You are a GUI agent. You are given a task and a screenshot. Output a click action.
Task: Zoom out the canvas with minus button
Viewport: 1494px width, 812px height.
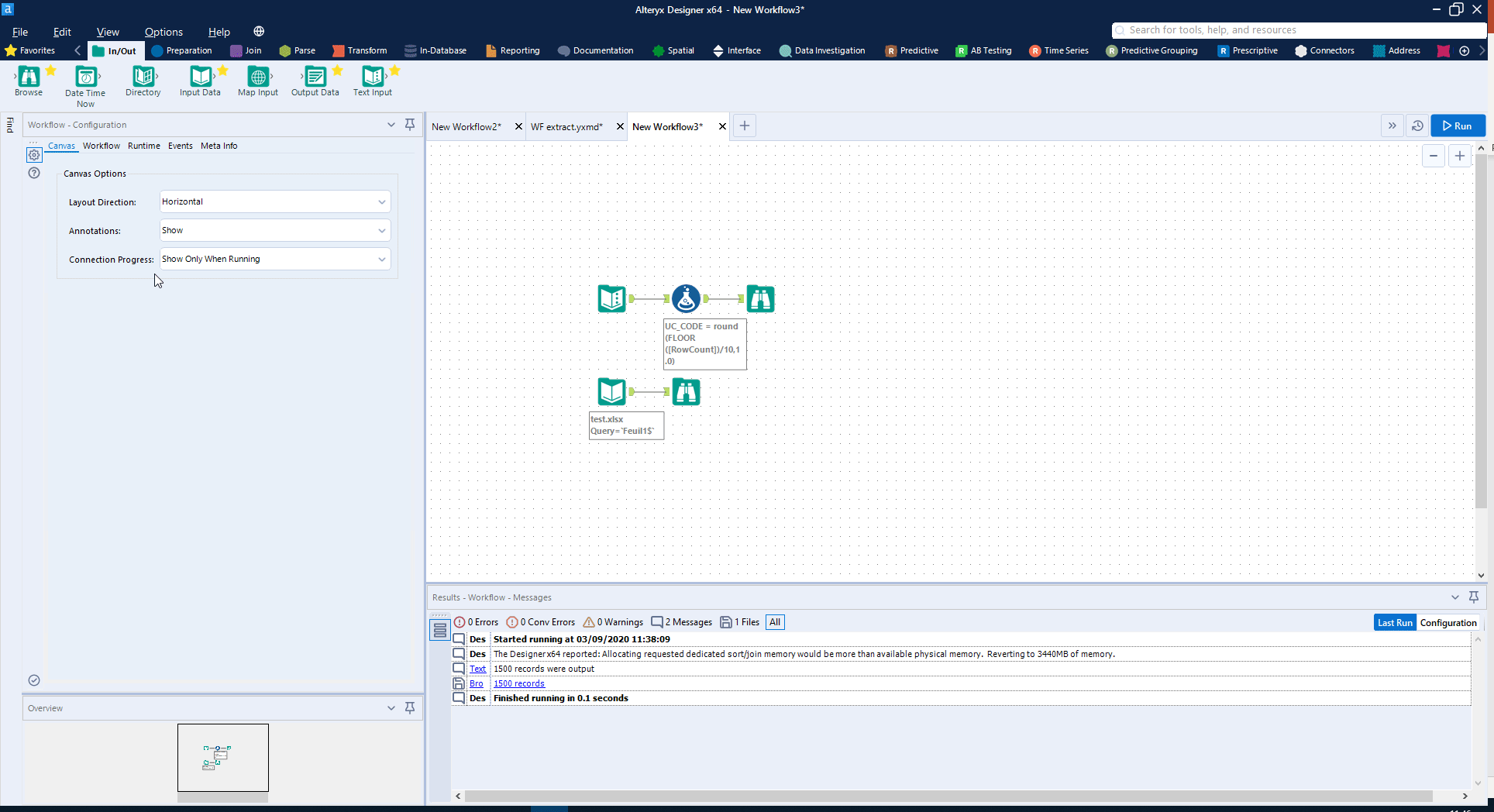[x=1434, y=156]
